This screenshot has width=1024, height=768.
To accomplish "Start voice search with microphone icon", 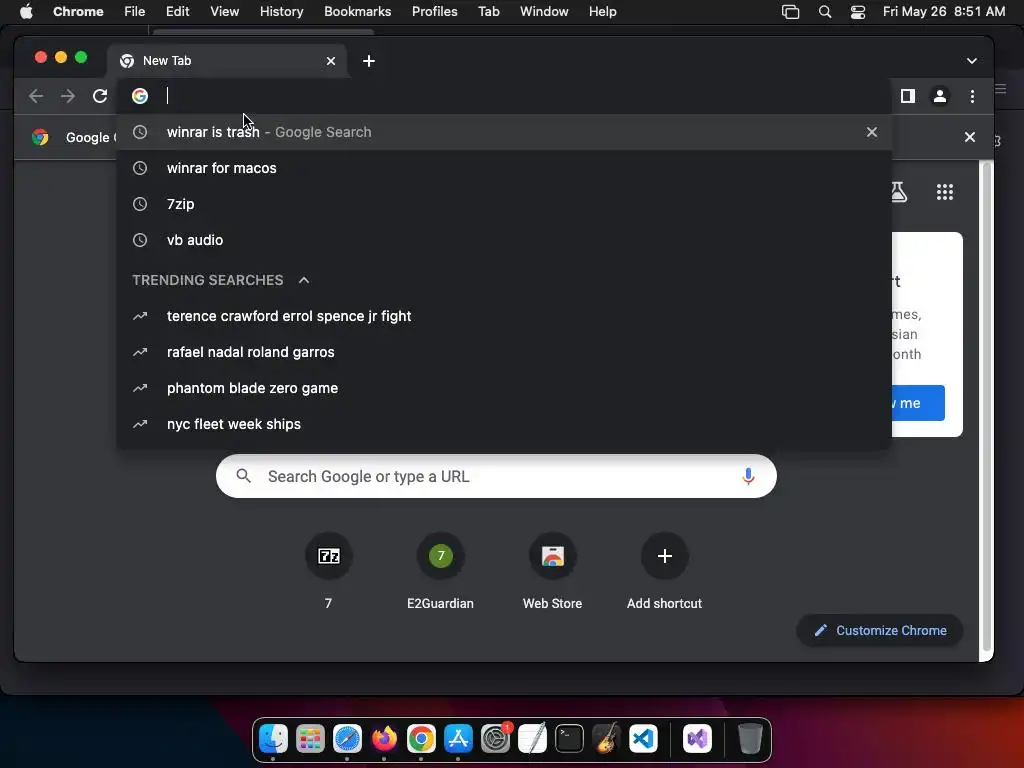I will pos(748,476).
